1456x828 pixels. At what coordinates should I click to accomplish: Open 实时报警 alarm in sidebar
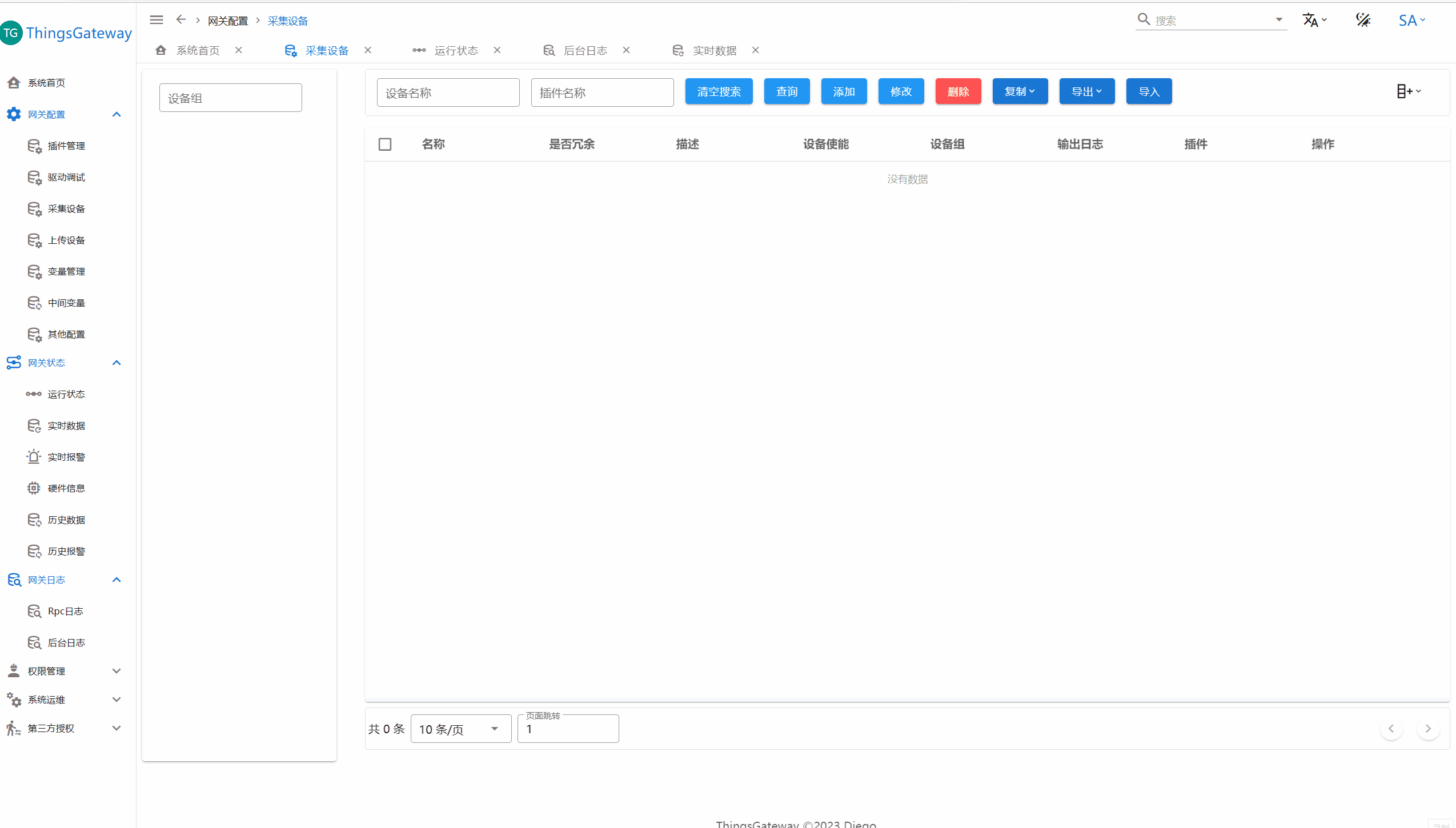66,457
